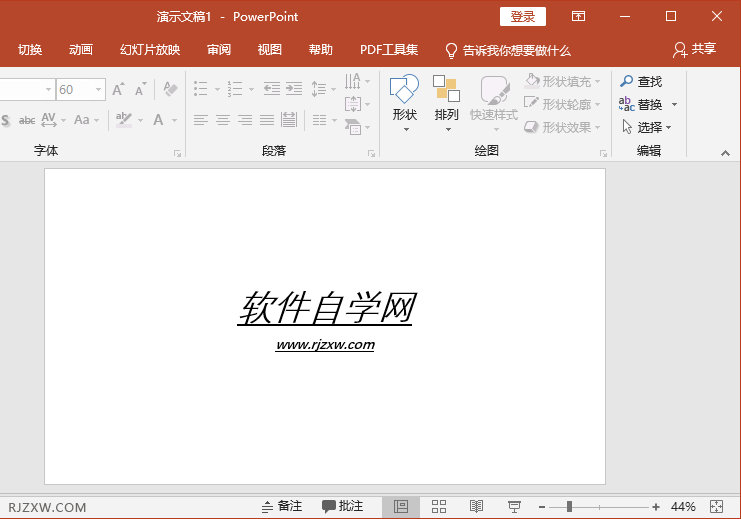Screen dimensions: 741x519
Task: Expand the Select (选择) dropdown
Action: 669,128
